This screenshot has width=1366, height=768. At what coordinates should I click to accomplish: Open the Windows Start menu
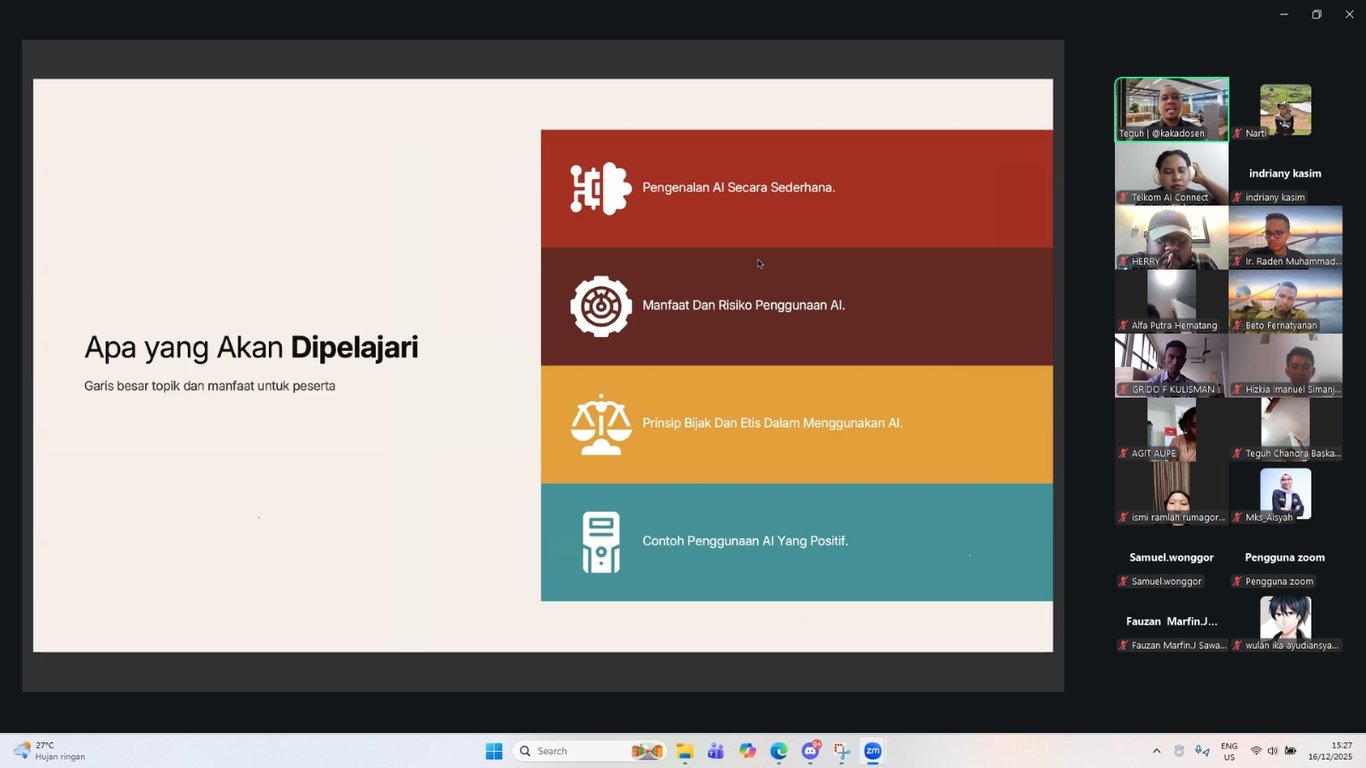tap(494, 751)
